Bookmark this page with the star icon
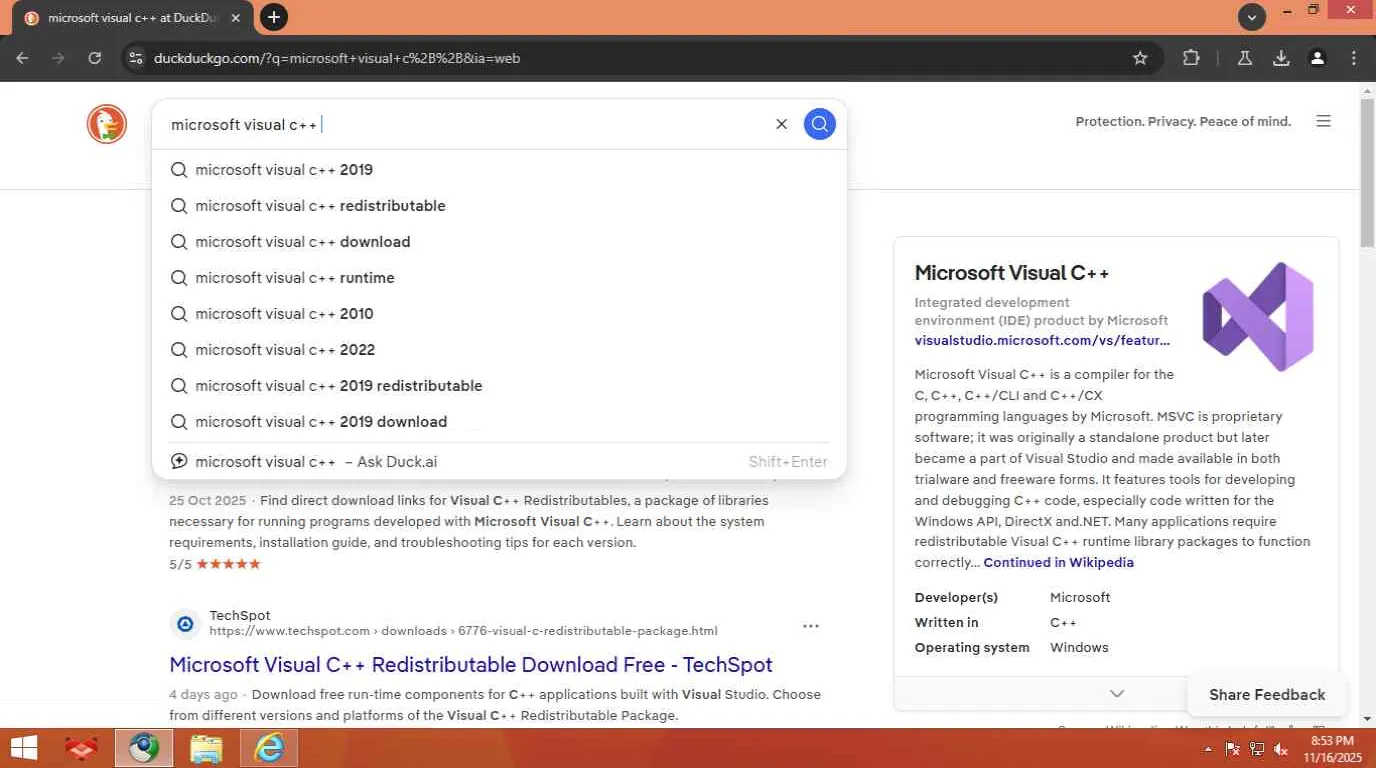The height and width of the screenshot is (768, 1376). 1140,58
